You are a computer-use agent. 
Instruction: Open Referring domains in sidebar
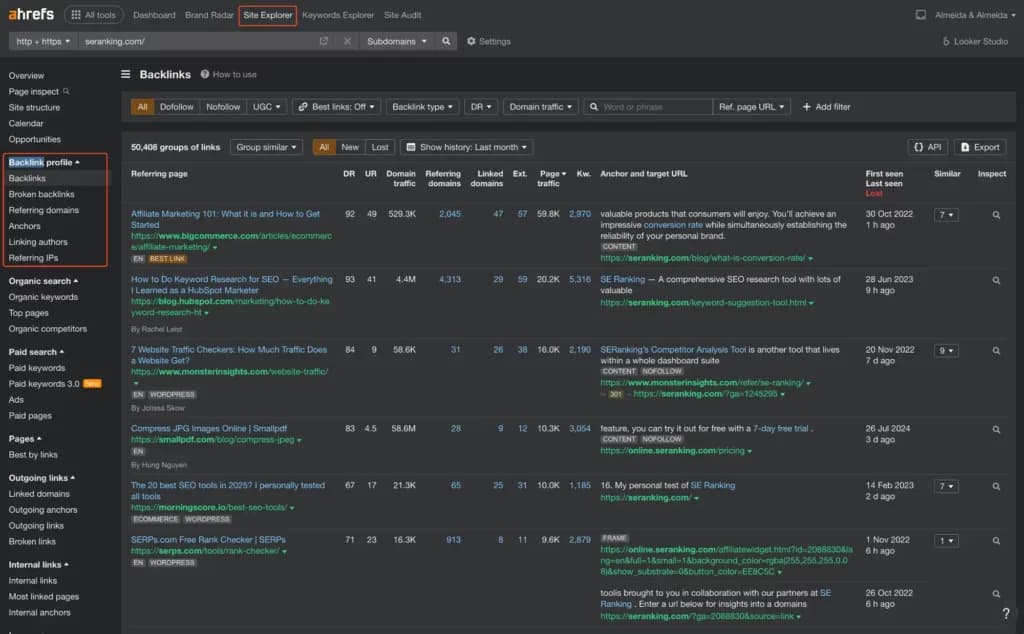pyautogui.click(x=43, y=210)
